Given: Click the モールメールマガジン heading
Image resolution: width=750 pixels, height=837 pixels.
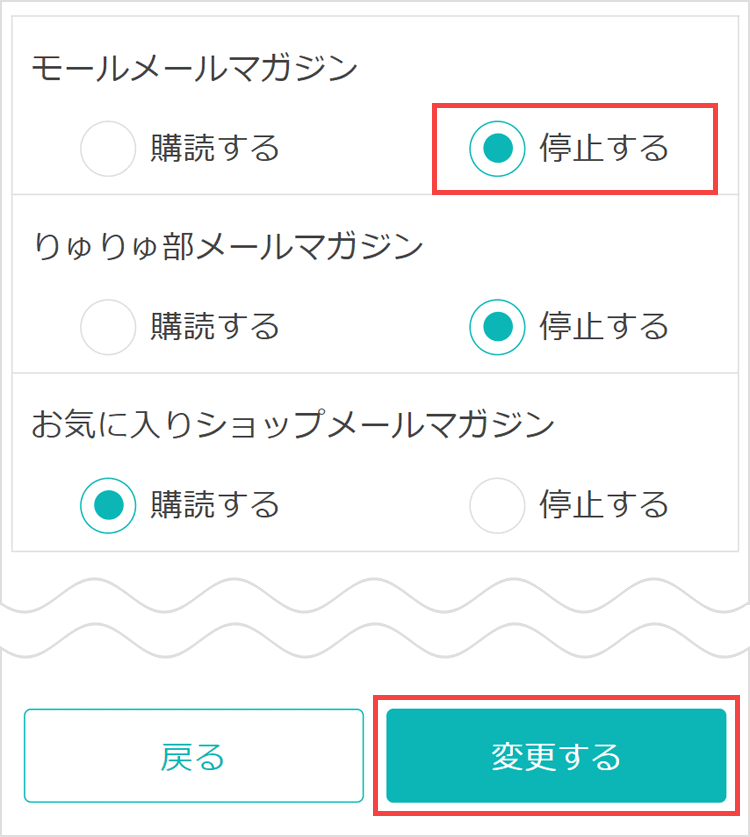Looking at the screenshot, I should [x=194, y=68].
